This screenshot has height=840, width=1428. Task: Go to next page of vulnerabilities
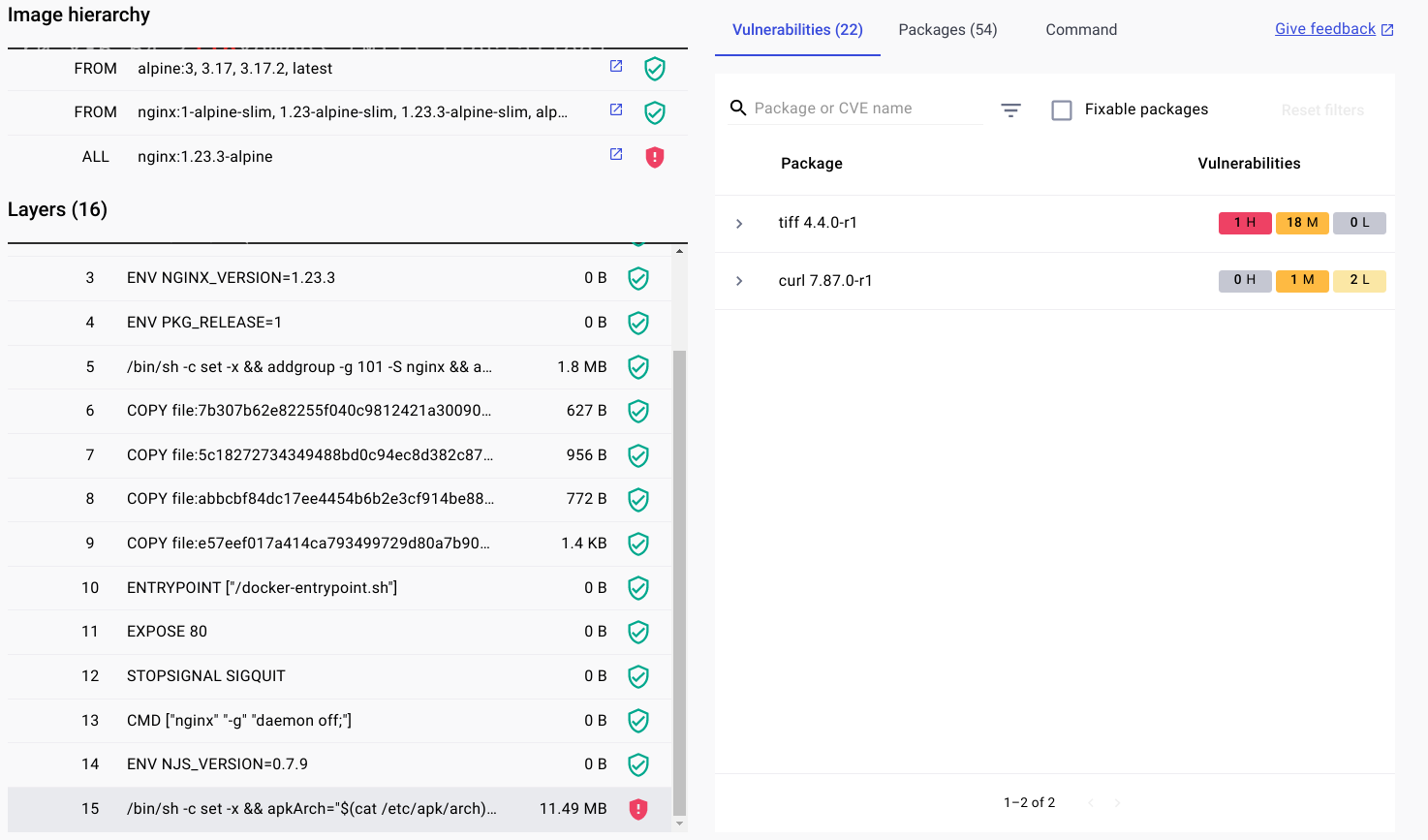pos(1117,802)
